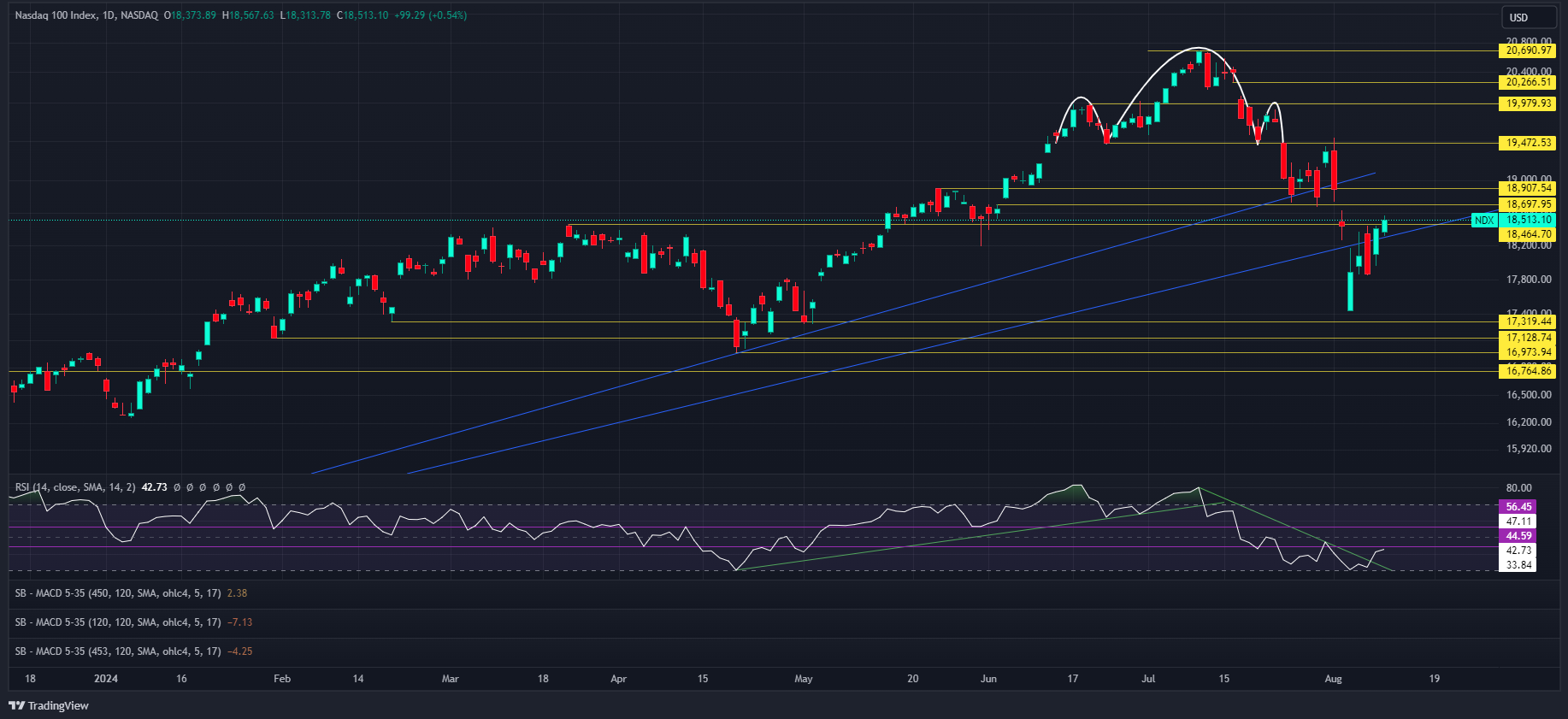Click the Apr label on time axis
Screen dimensions: 1568x719
pyautogui.click(x=619, y=679)
